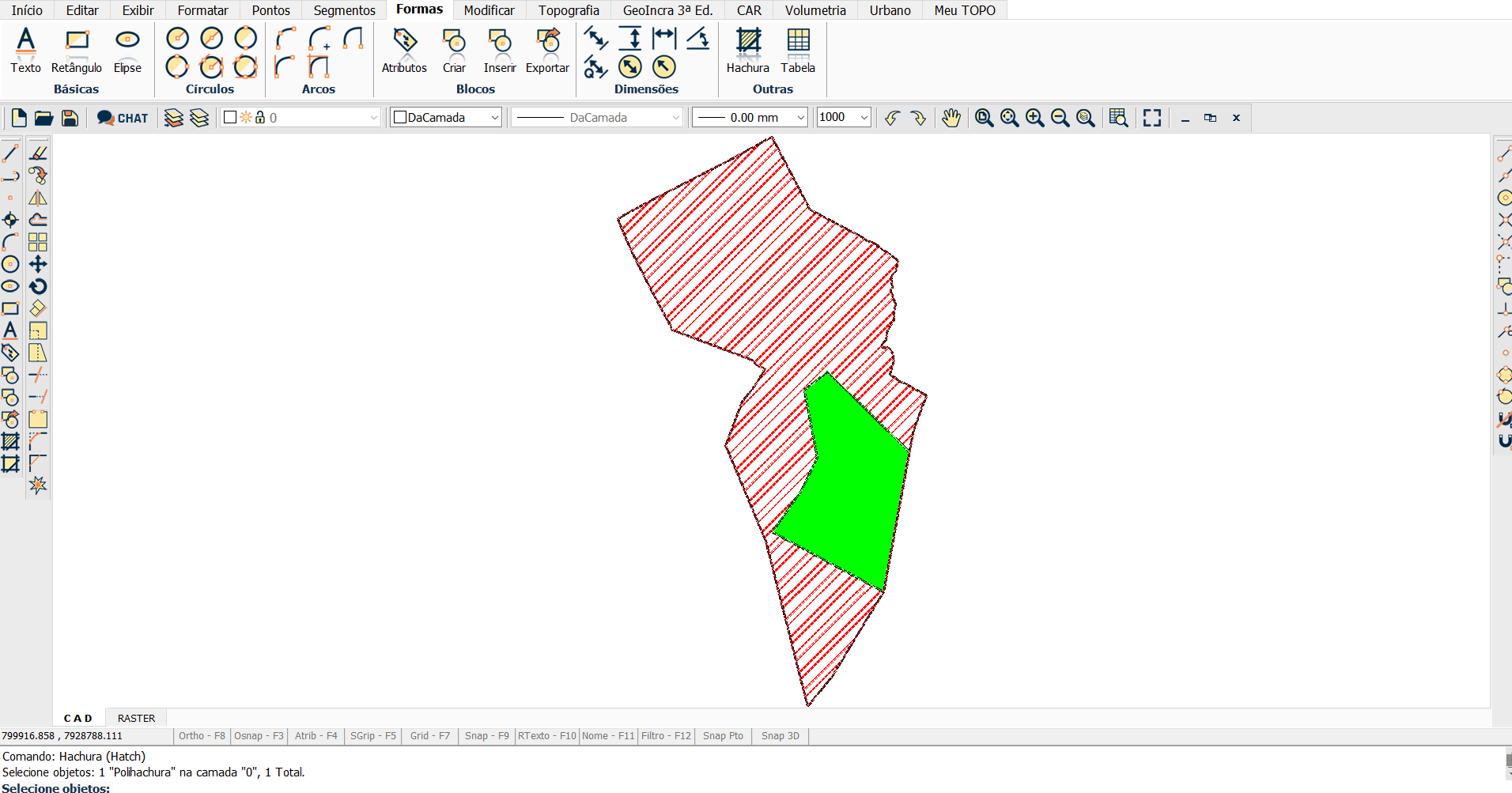Open the CHAT assistant

(x=123, y=118)
